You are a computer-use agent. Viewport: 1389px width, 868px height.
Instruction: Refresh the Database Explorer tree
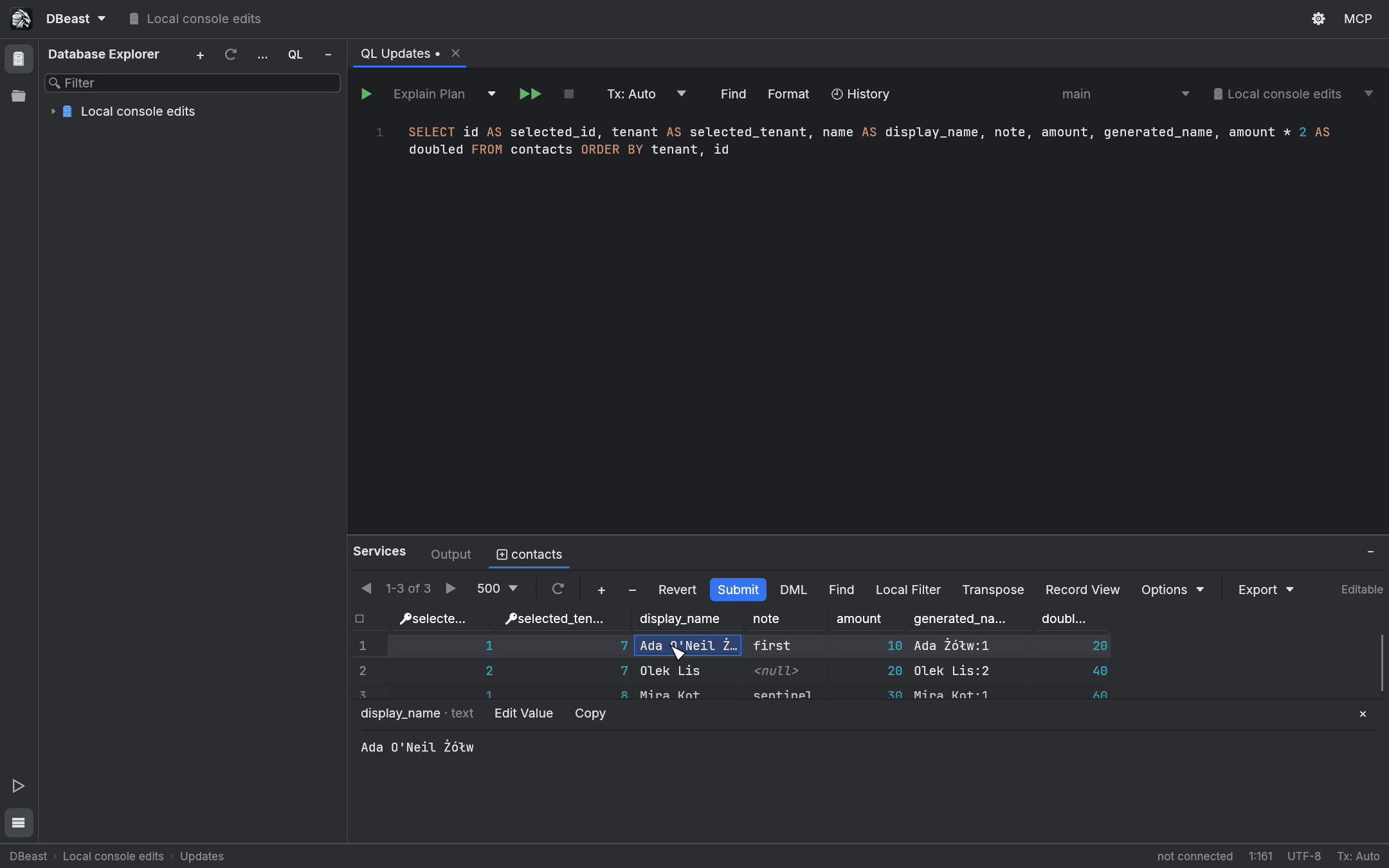click(231, 55)
